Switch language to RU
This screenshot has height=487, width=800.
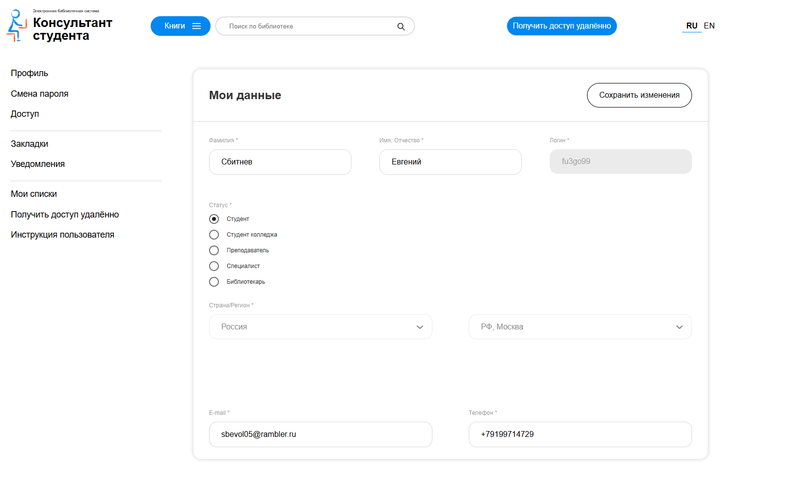691,26
